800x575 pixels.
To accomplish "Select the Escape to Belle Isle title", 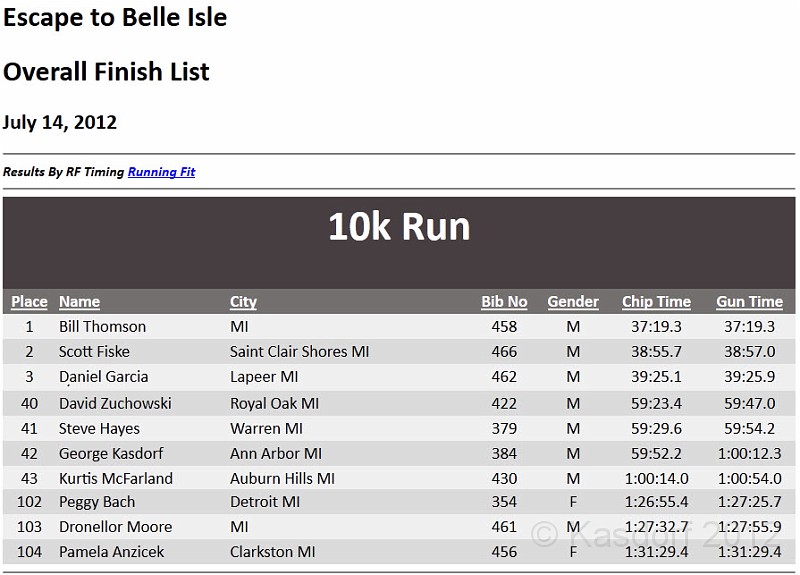I will pos(115,17).
